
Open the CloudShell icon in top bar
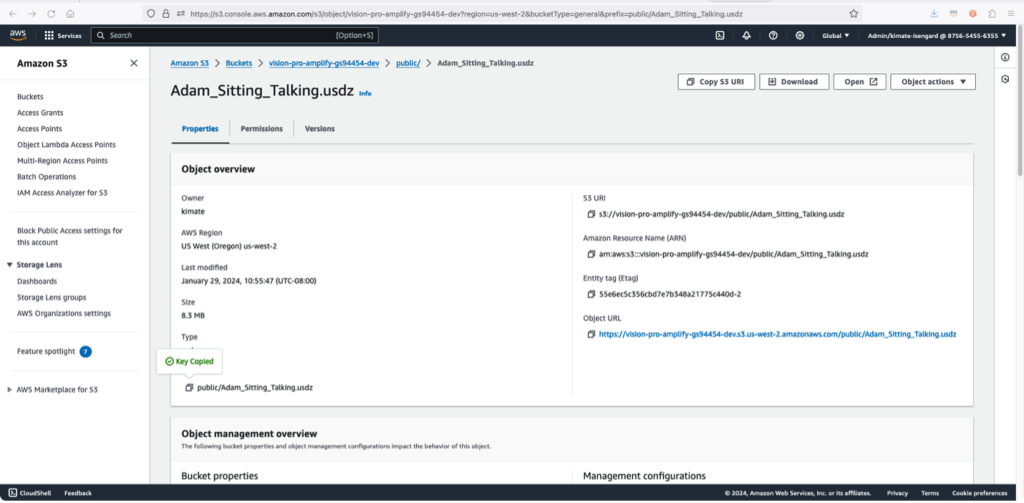click(x=719, y=36)
